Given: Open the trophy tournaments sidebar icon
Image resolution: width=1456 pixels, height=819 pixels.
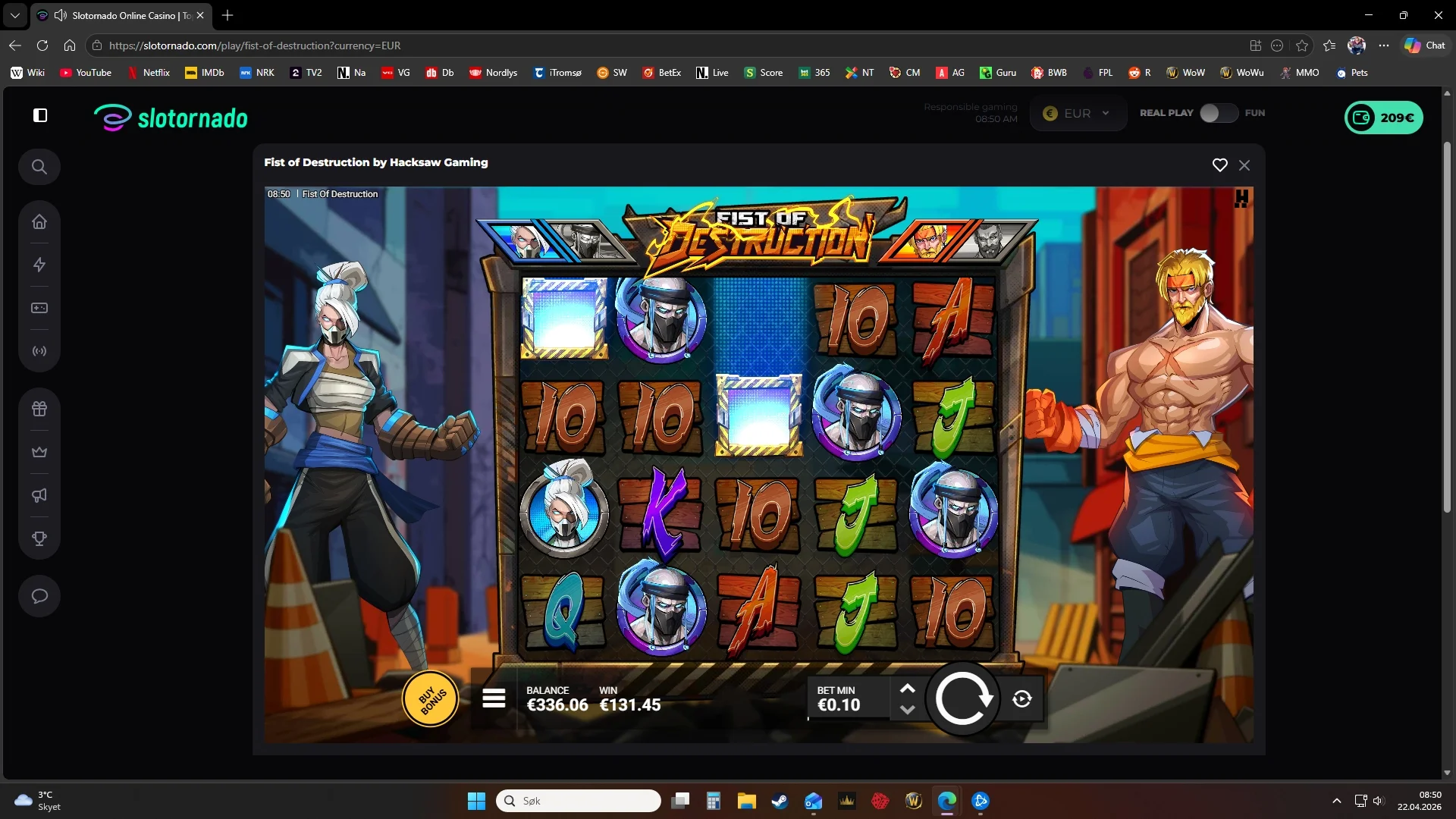Looking at the screenshot, I should [x=39, y=538].
